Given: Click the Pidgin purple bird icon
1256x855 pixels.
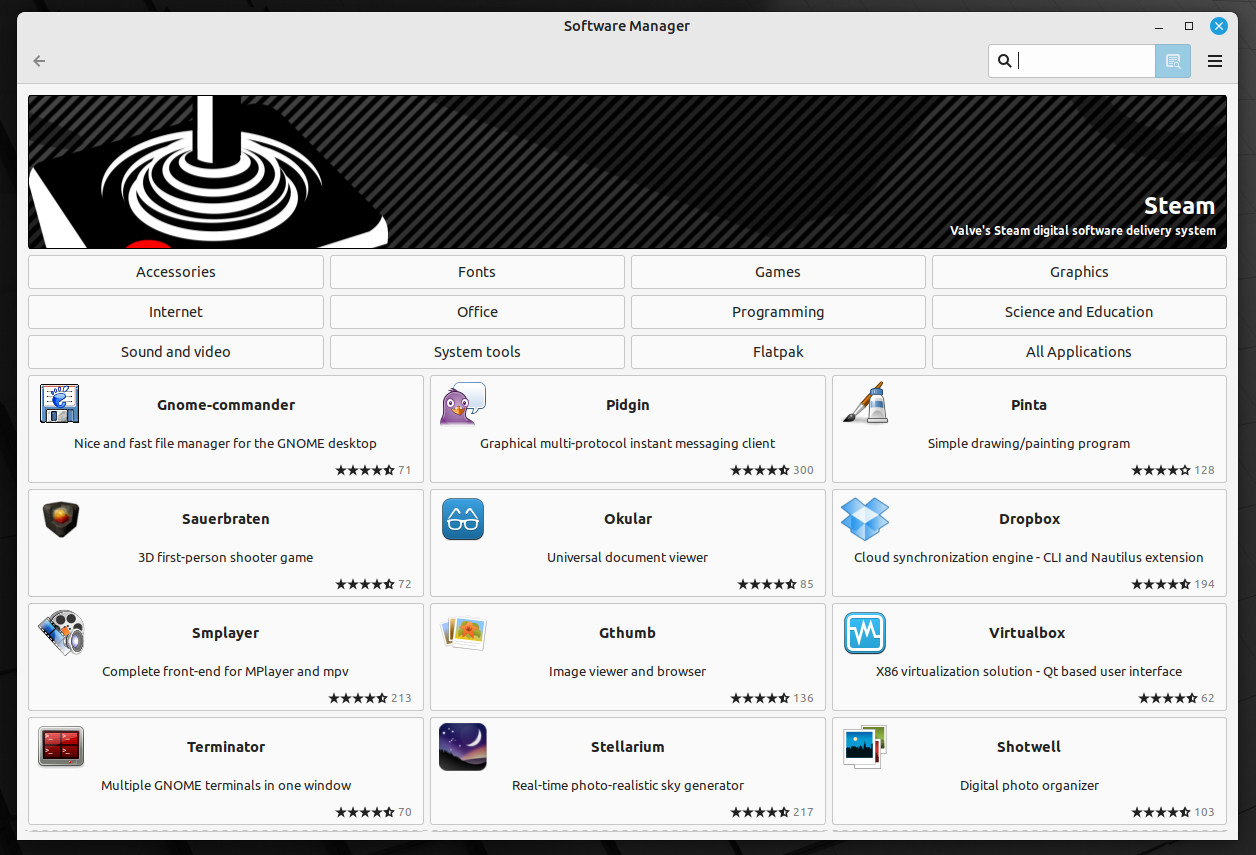Looking at the screenshot, I should (463, 404).
